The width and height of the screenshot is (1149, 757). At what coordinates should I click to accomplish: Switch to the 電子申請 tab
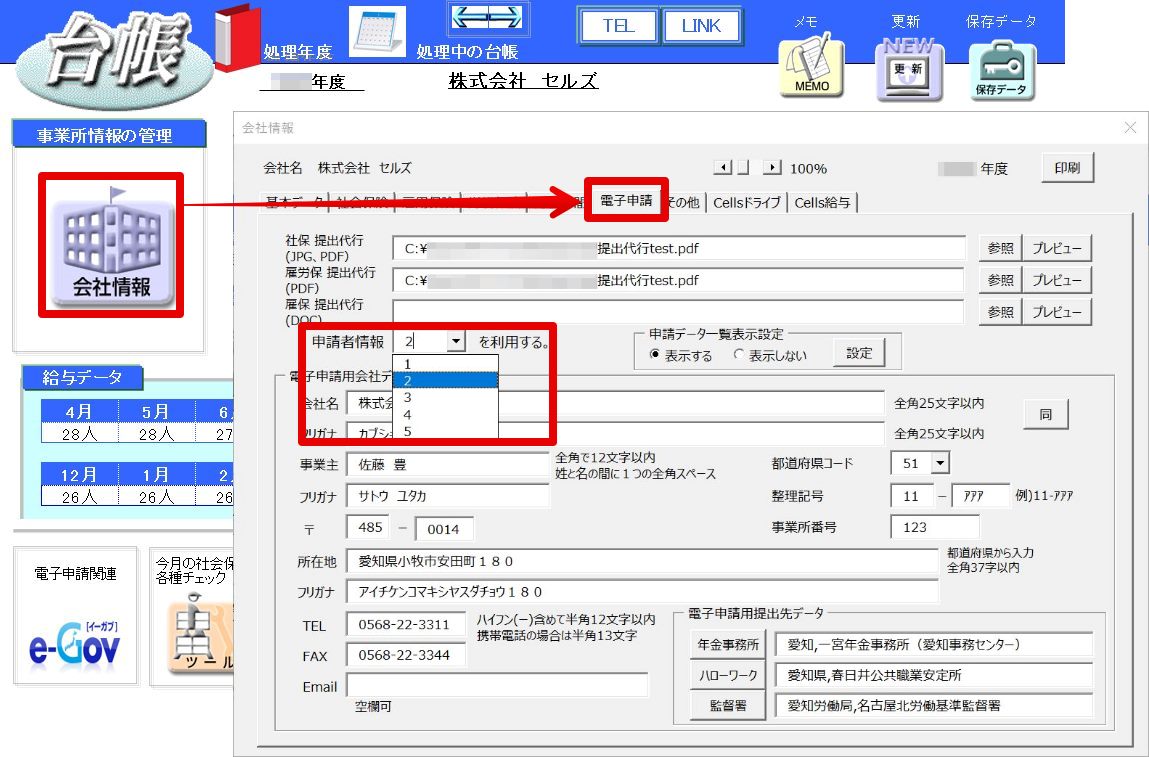click(x=626, y=200)
